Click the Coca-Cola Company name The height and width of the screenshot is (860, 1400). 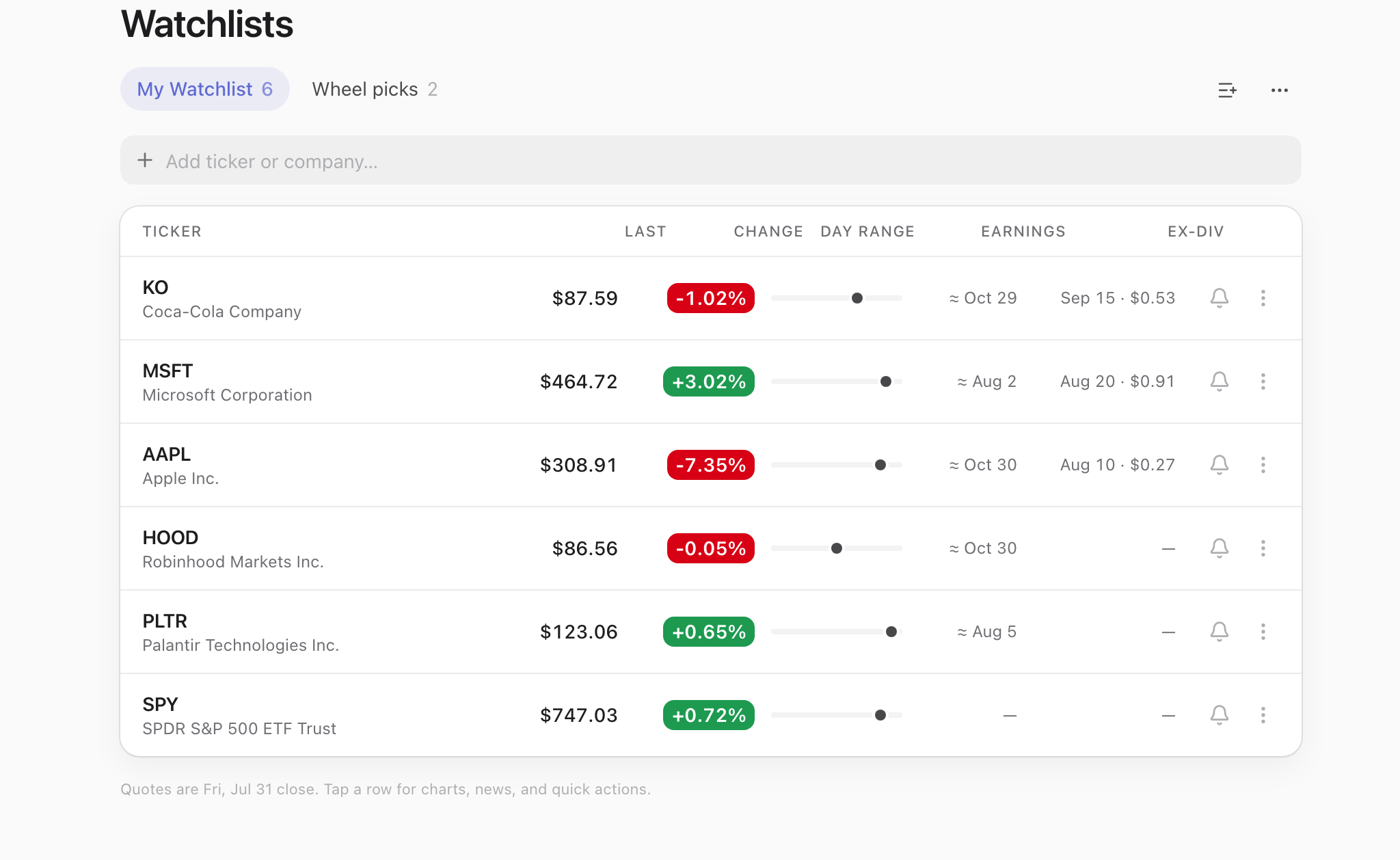(x=221, y=312)
